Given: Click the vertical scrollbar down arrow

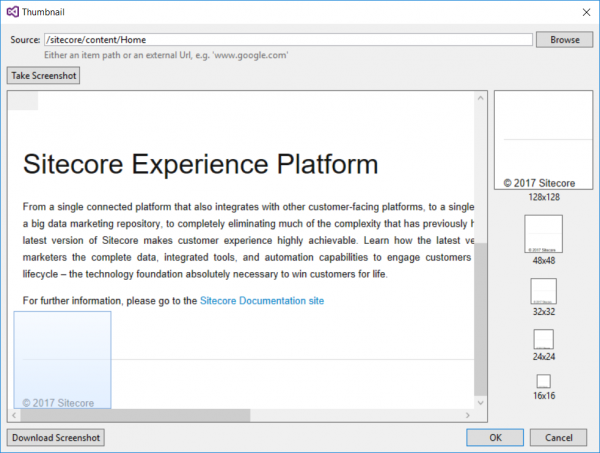Looking at the screenshot, I should point(481,402).
